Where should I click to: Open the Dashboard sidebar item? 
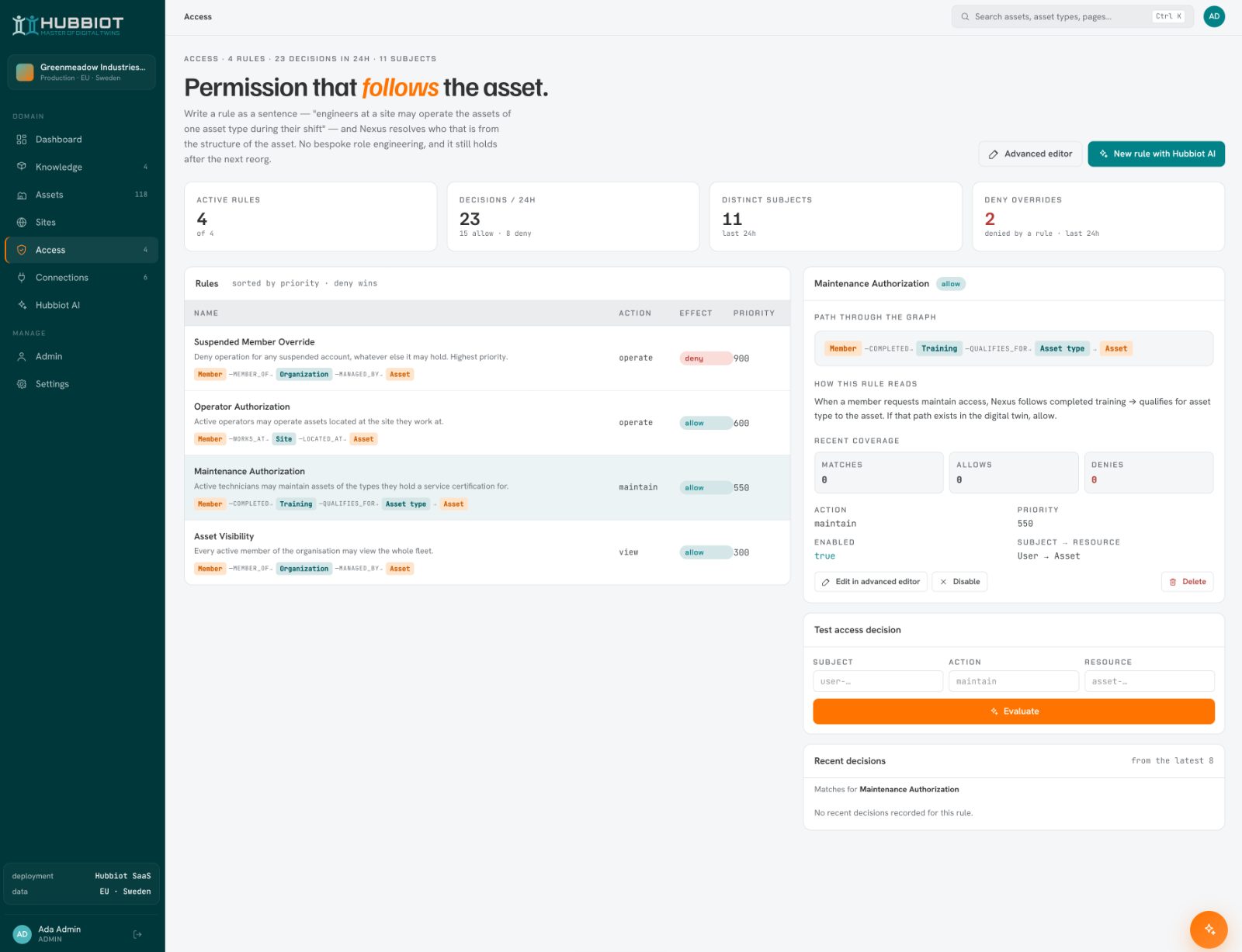[82, 140]
